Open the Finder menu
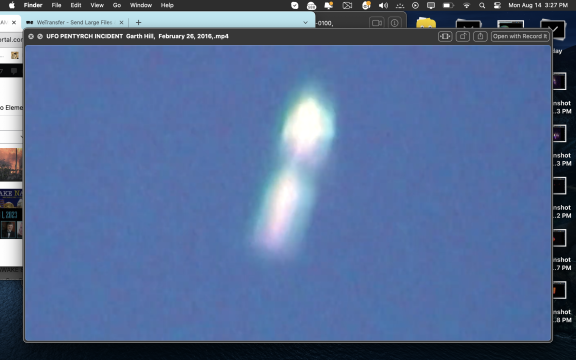 pyautogui.click(x=33, y=5)
